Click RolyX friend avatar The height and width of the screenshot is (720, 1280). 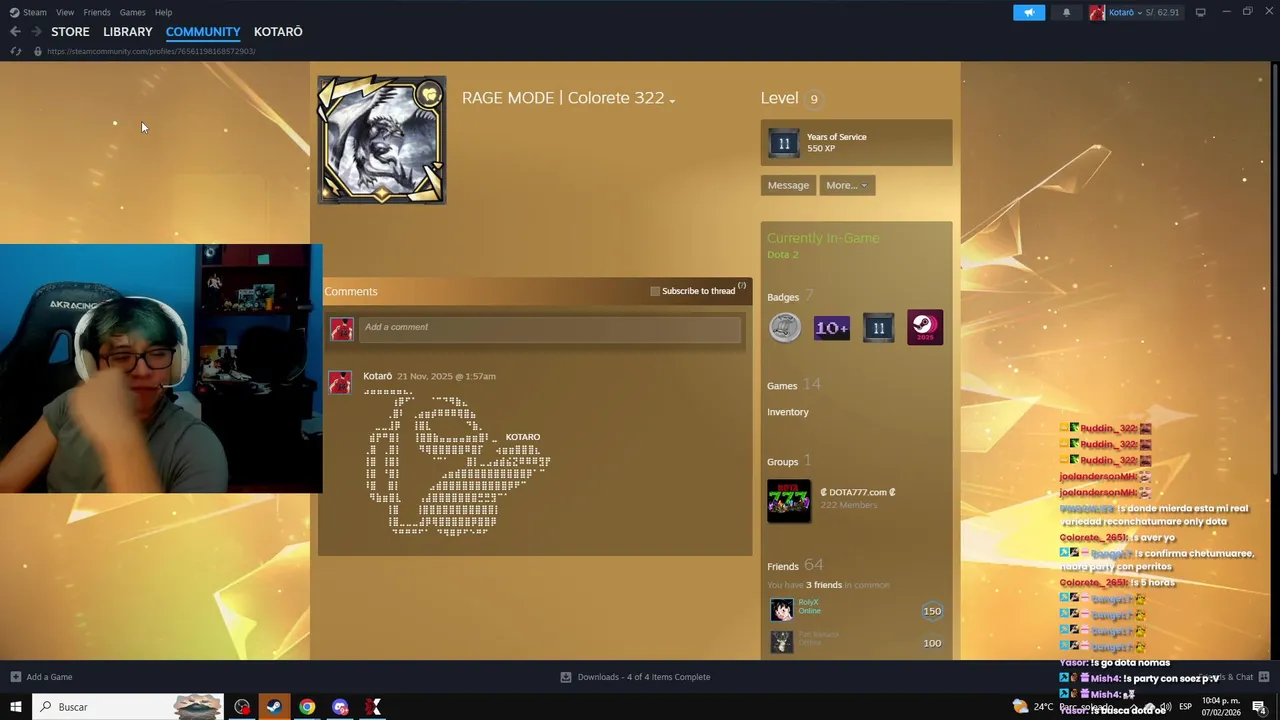pyautogui.click(x=781, y=609)
